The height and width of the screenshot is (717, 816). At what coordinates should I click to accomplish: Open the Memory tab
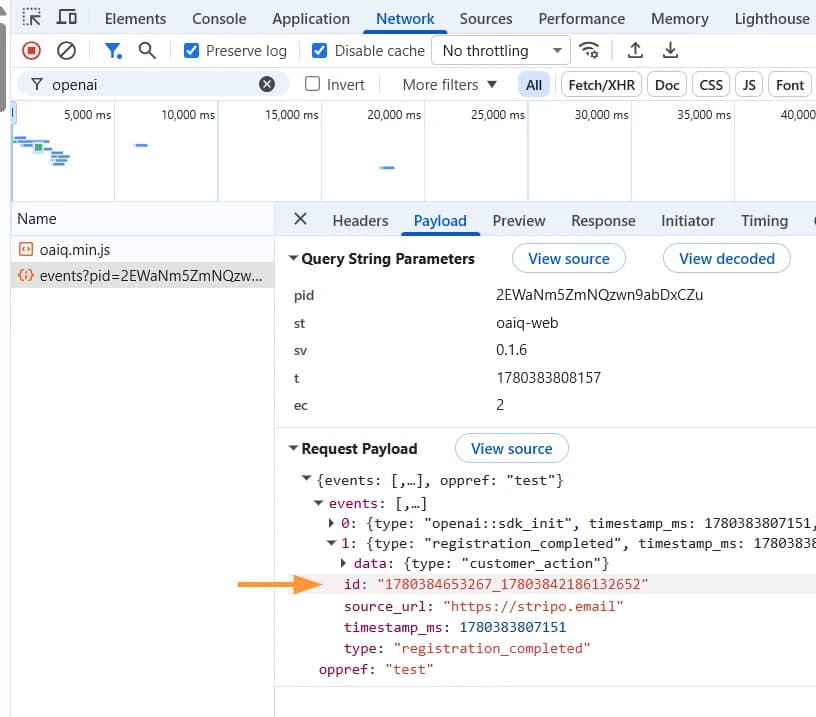[680, 19]
